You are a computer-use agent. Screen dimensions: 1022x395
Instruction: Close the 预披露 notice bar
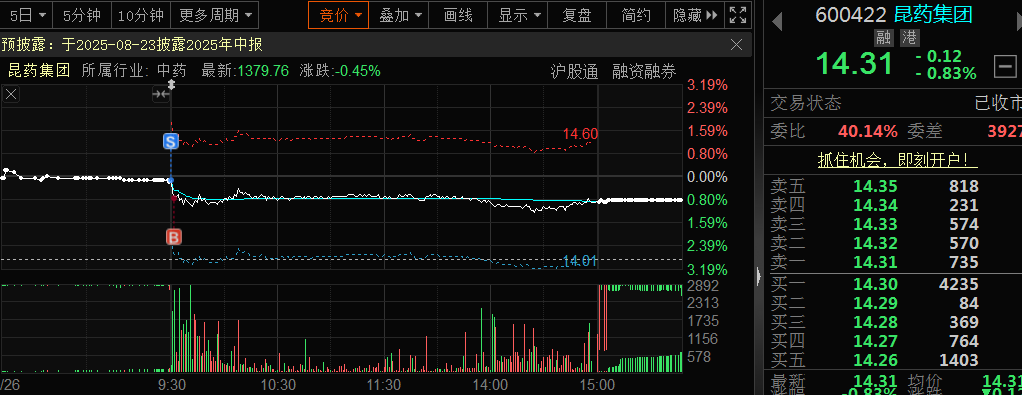click(x=737, y=45)
